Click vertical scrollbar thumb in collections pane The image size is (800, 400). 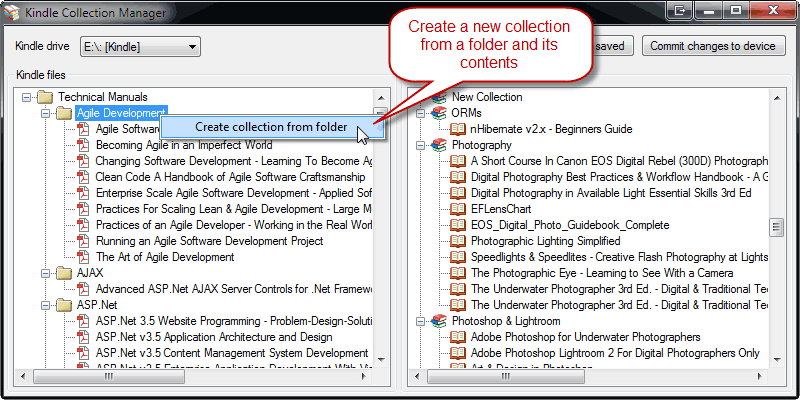pyautogui.click(x=777, y=227)
